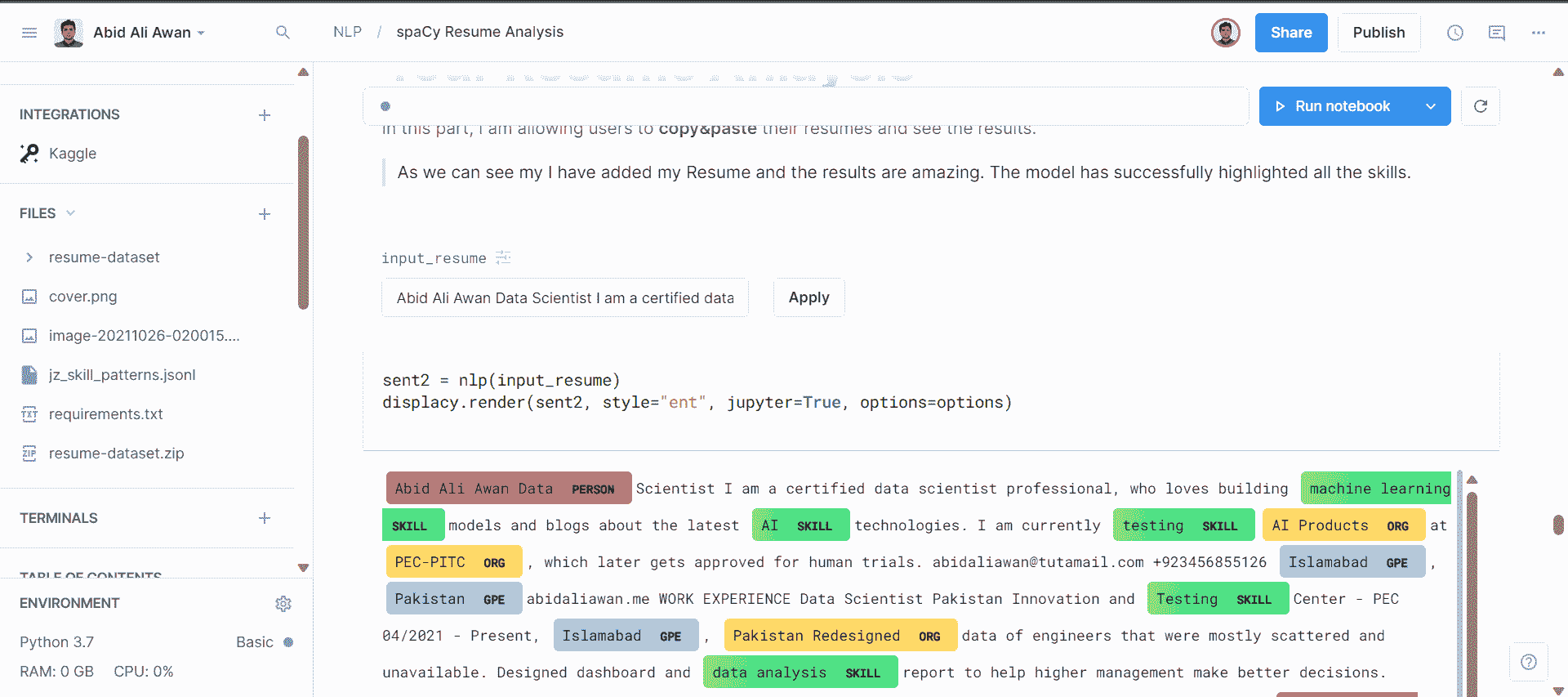Click the page scroll up arrow at top right
Viewport: 1568px width, 697px height.
[1557, 72]
